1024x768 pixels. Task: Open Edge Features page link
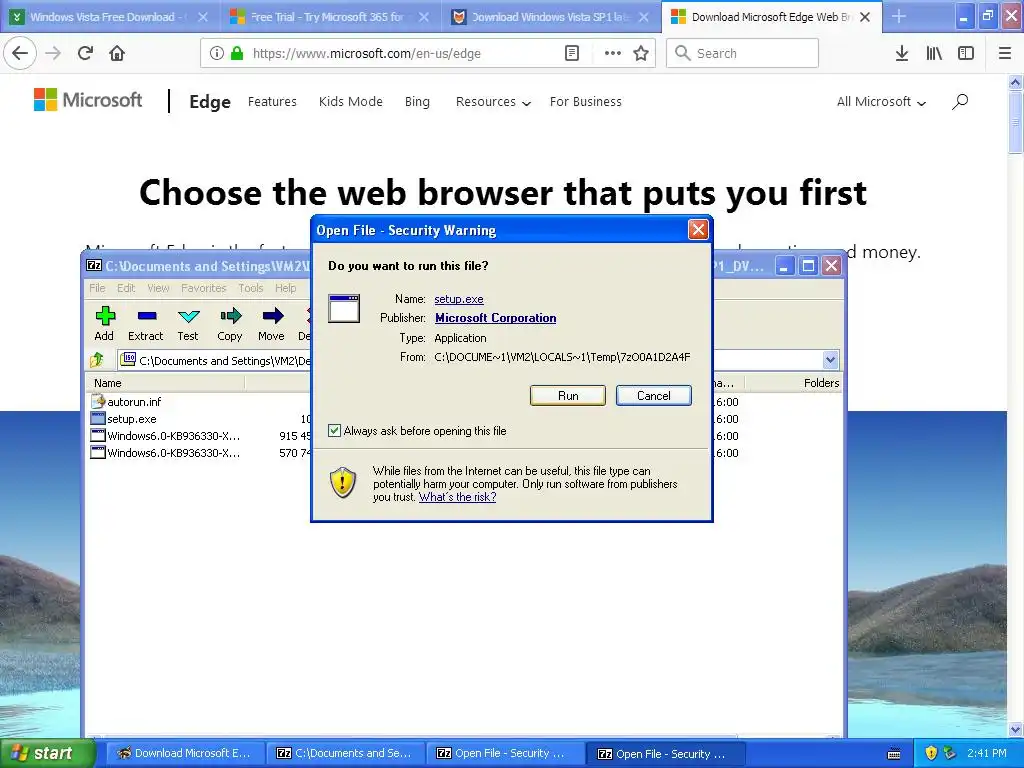272,101
